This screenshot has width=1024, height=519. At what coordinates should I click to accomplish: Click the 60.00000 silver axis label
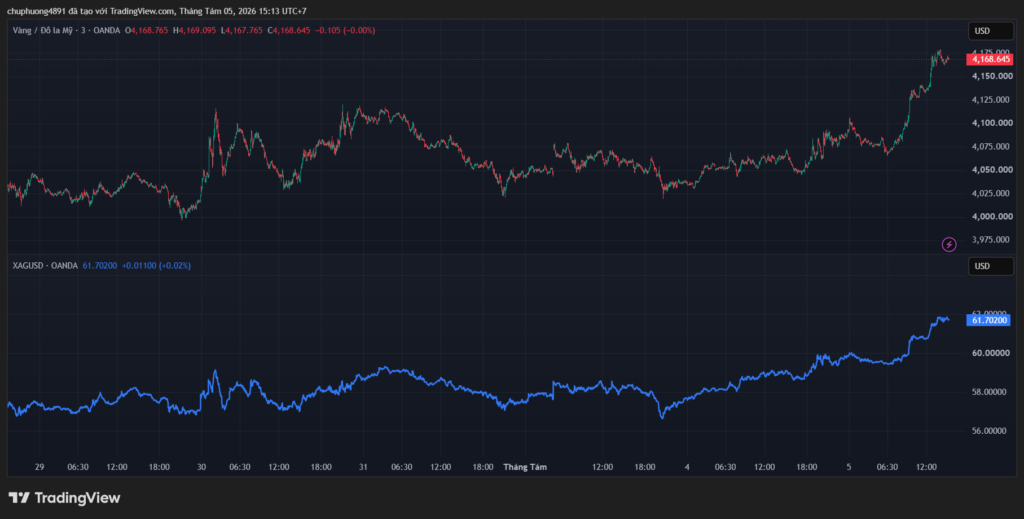click(992, 353)
